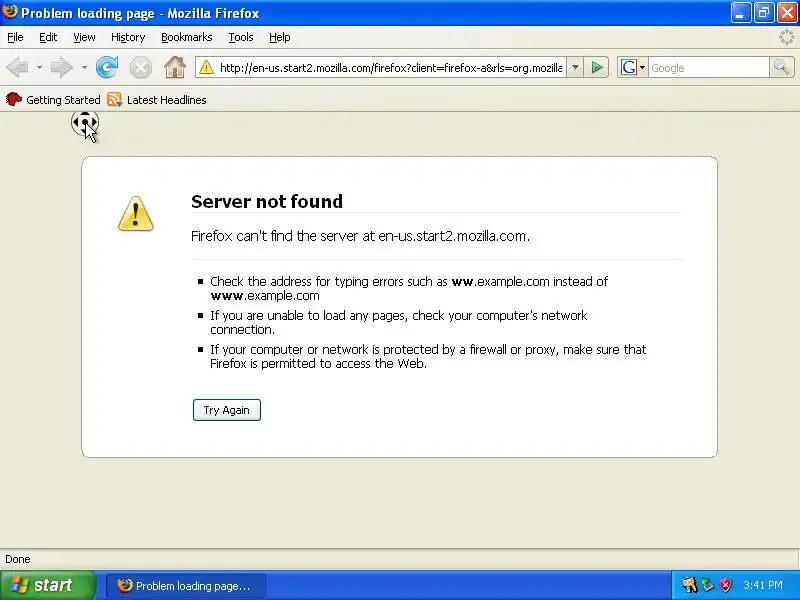This screenshot has width=800, height=600.
Task: Open the History menu
Action: [x=128, y=37]
